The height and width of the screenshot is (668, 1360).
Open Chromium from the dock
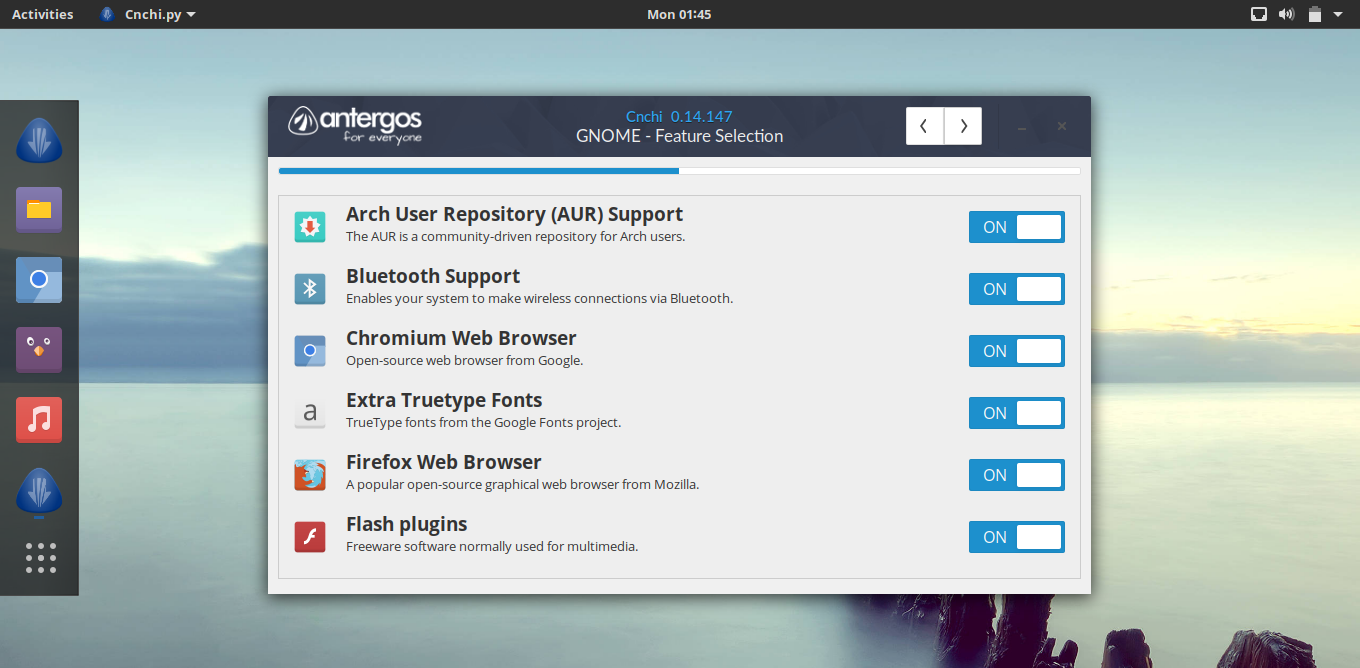(39, 280)
